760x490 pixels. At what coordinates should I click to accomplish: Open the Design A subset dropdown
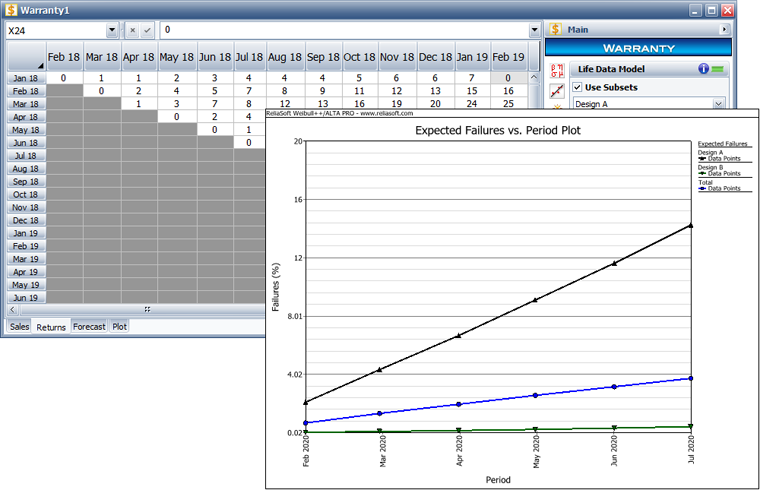click(718, 103)
